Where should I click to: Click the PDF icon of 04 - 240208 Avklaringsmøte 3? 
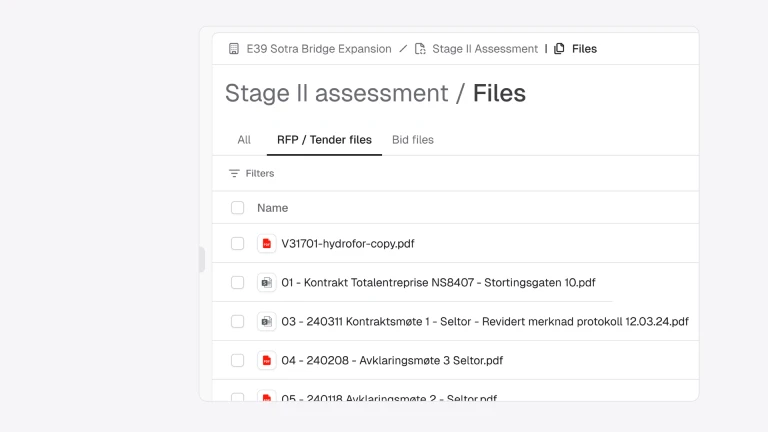(266, 360)
